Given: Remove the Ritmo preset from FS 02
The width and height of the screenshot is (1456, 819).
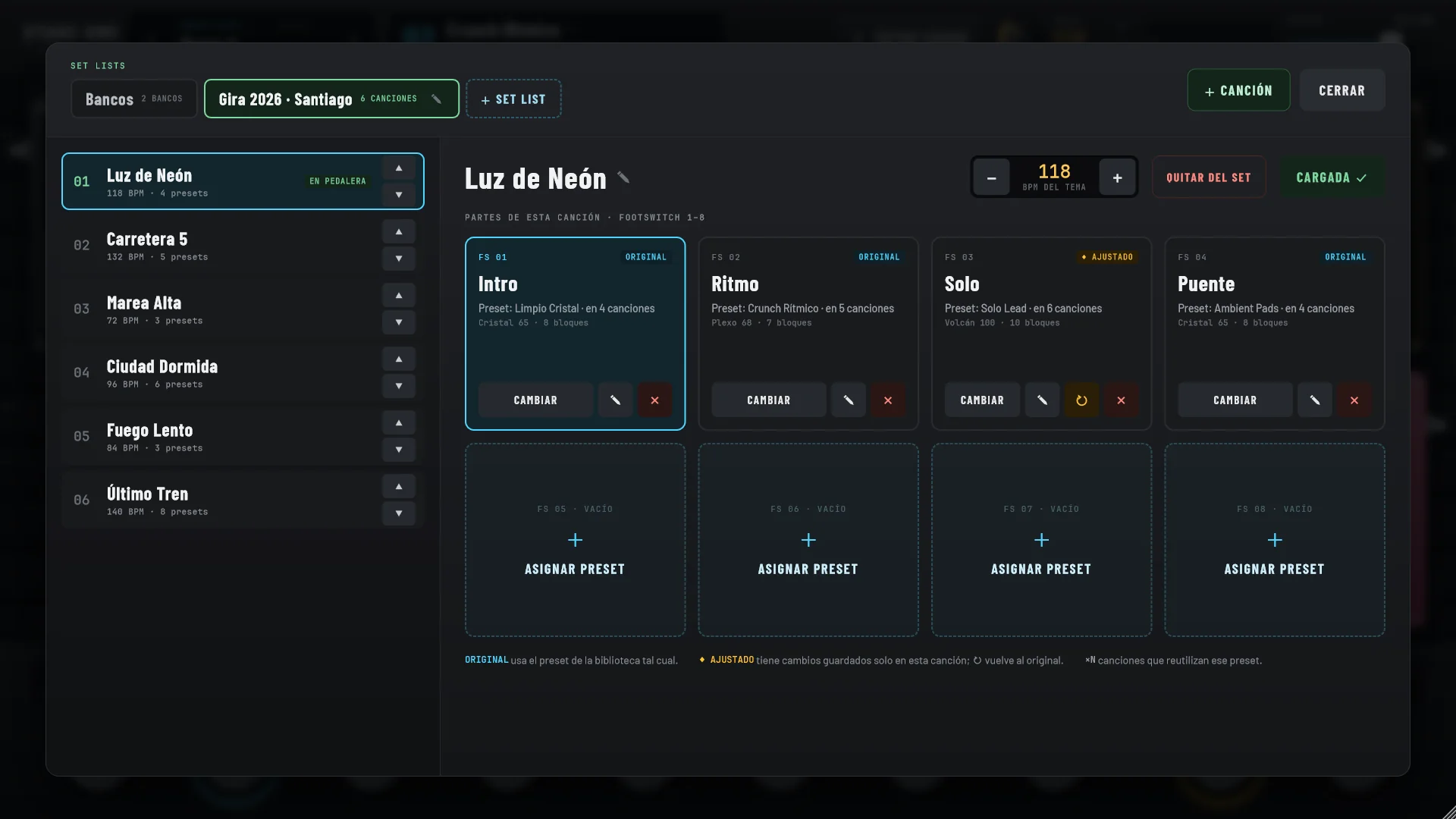Looking at the screenshot, I should coord(888,400).
